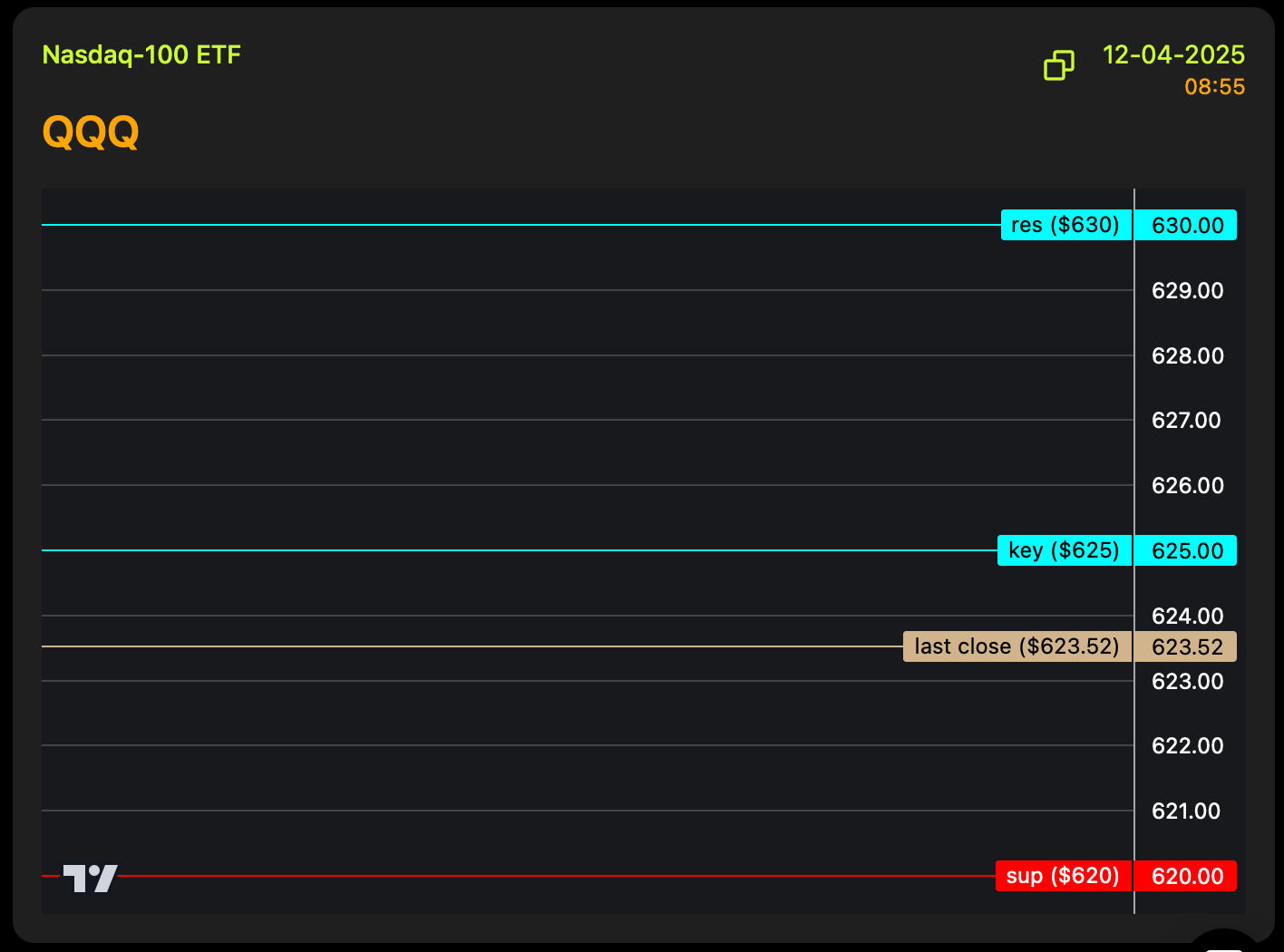Select the res ($630) line label
This screenshot has height=952, width=1284.
point(1065,225)
